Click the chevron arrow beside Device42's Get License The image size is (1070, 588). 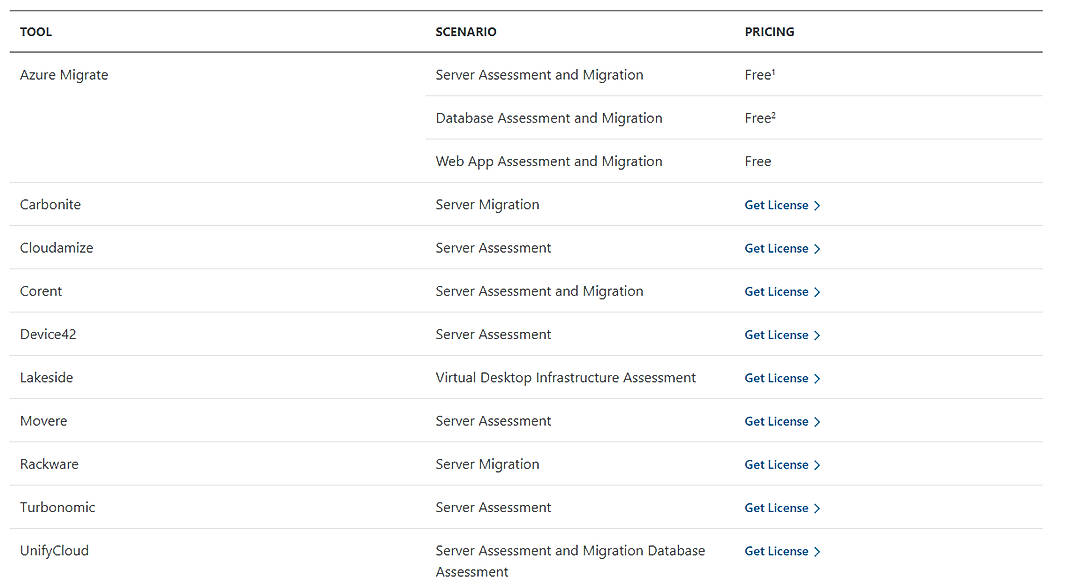tap(817, 334)
